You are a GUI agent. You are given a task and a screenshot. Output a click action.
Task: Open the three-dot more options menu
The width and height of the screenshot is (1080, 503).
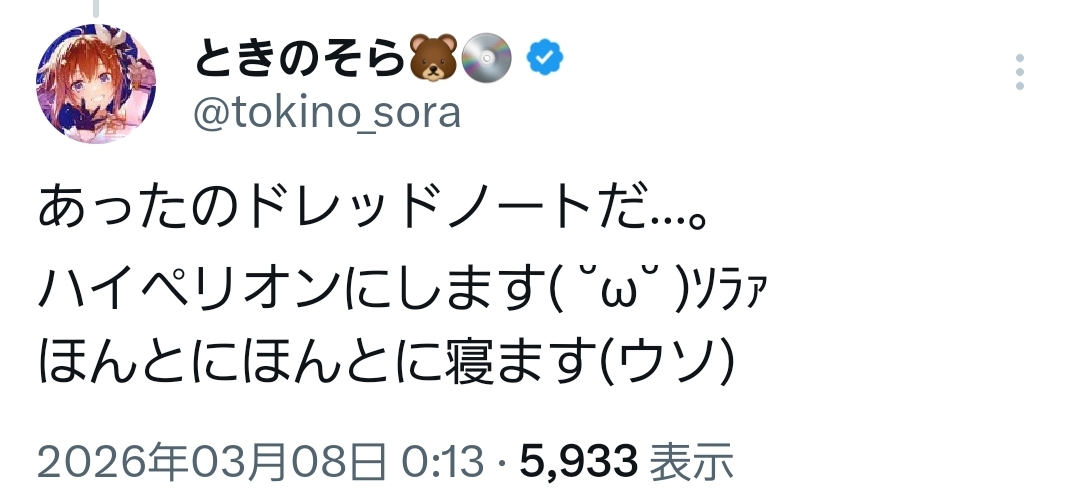coord(1019,73)
